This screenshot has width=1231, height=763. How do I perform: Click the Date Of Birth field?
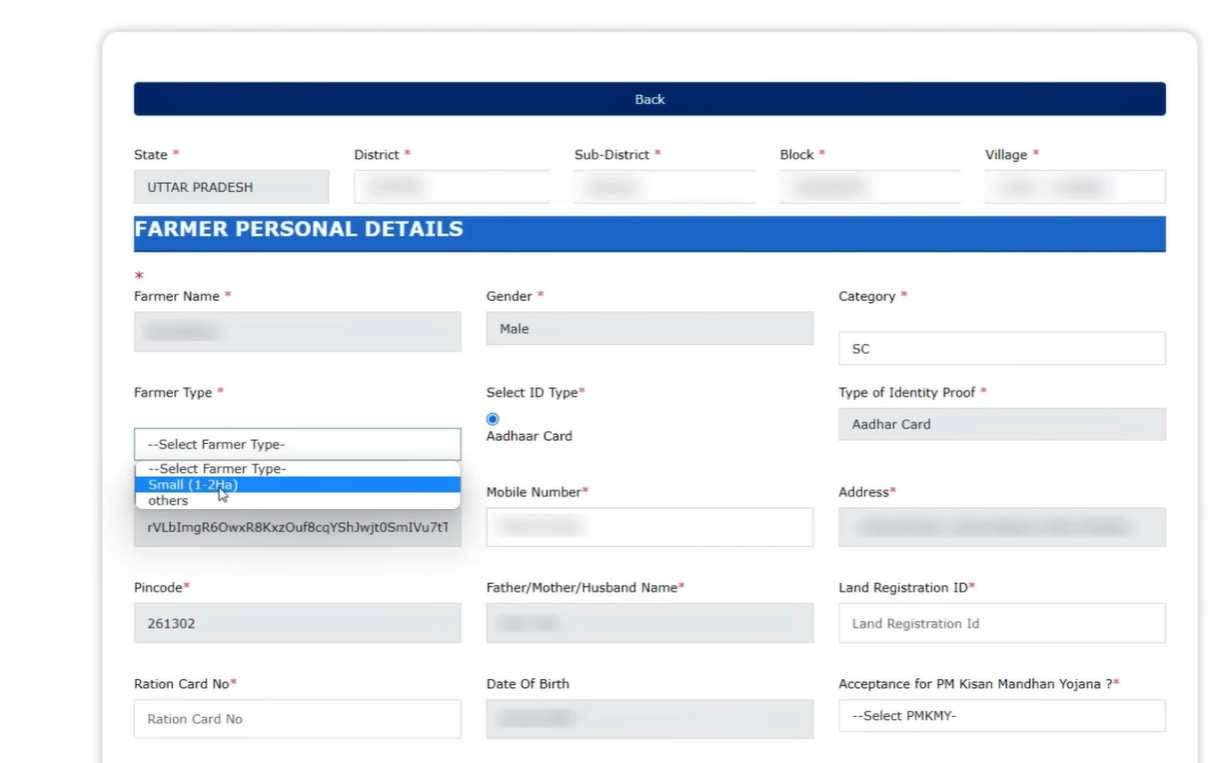649,718
